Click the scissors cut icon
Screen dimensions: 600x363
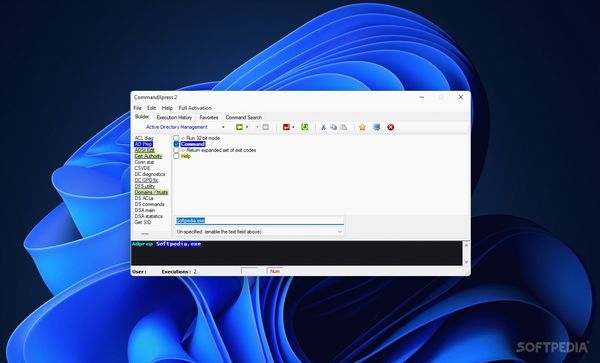(323, 127)
